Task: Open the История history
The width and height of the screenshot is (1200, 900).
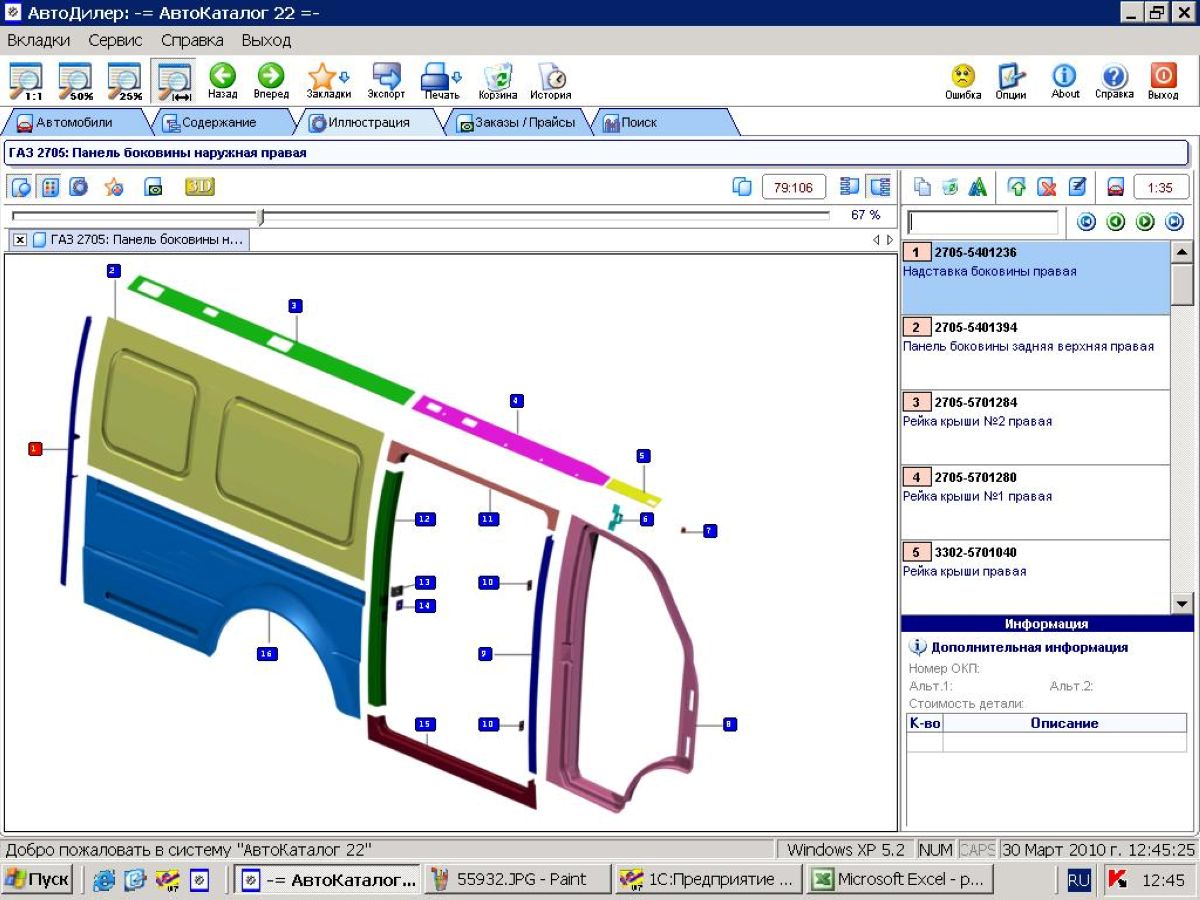Action: [x=551, y=81]
